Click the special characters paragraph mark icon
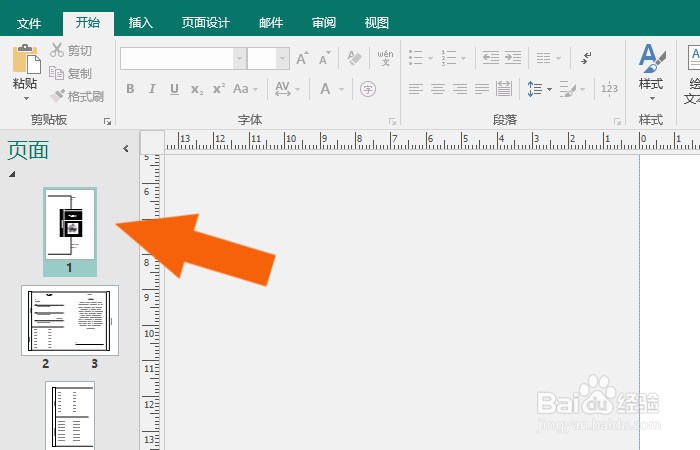700x450 pixels. point(586,58)
